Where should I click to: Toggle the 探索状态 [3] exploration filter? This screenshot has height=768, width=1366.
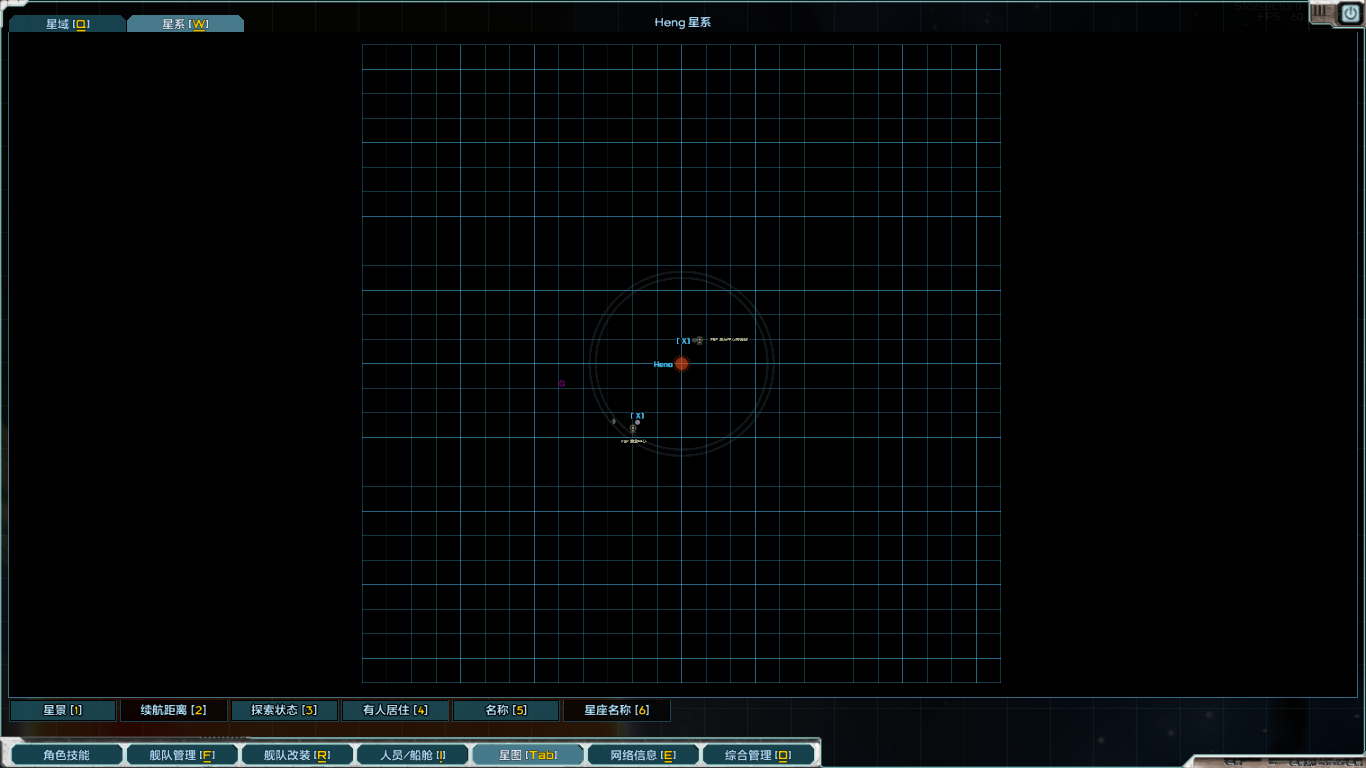pos(284,710)
